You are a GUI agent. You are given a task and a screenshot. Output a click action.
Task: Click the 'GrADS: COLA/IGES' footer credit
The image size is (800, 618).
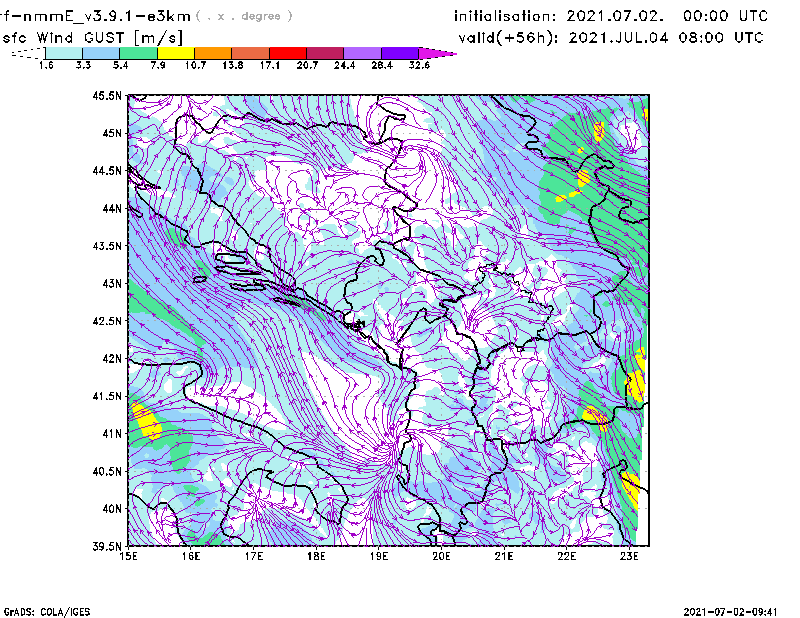pos(47,612)
